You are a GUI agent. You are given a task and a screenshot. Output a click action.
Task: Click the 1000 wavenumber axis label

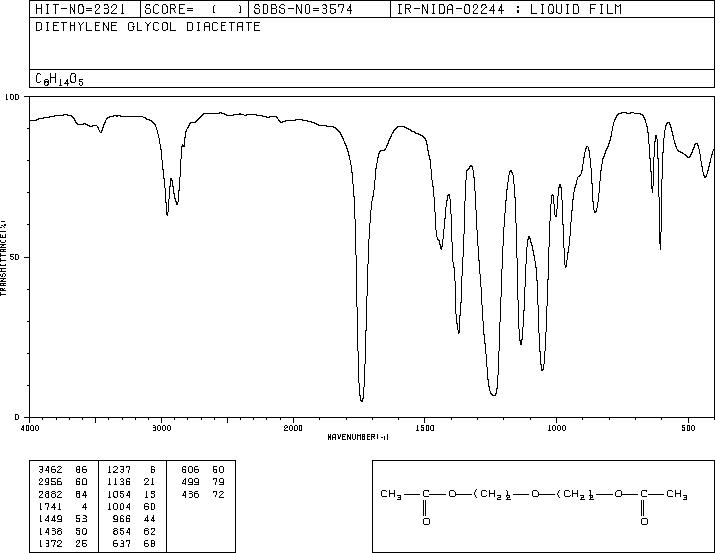pyautogui.click(x=556, y=428)
